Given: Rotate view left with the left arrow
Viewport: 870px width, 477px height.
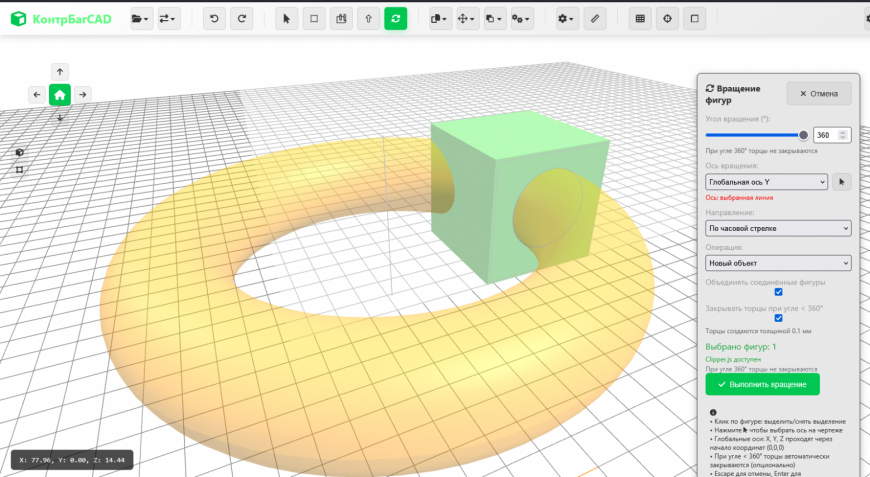Looking at the screenshot, I should (x=37, y=95).
